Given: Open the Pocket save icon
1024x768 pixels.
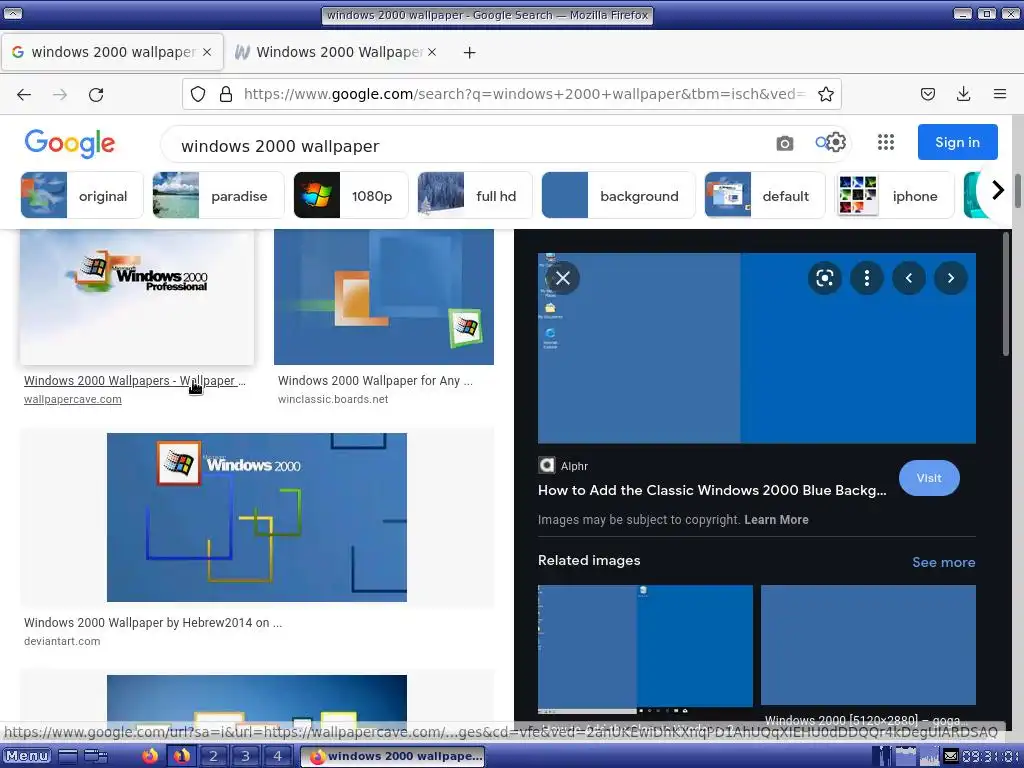Looking at the screenshot, I should coord(927,94).
